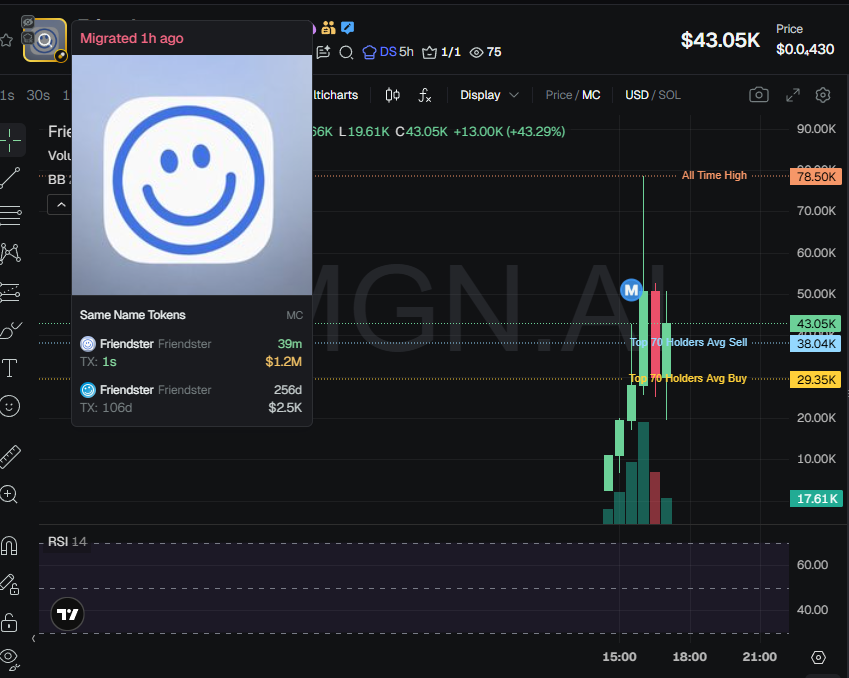Click the $0.0₄430 price value
849x678 pixels.
[x=805, y=49]
